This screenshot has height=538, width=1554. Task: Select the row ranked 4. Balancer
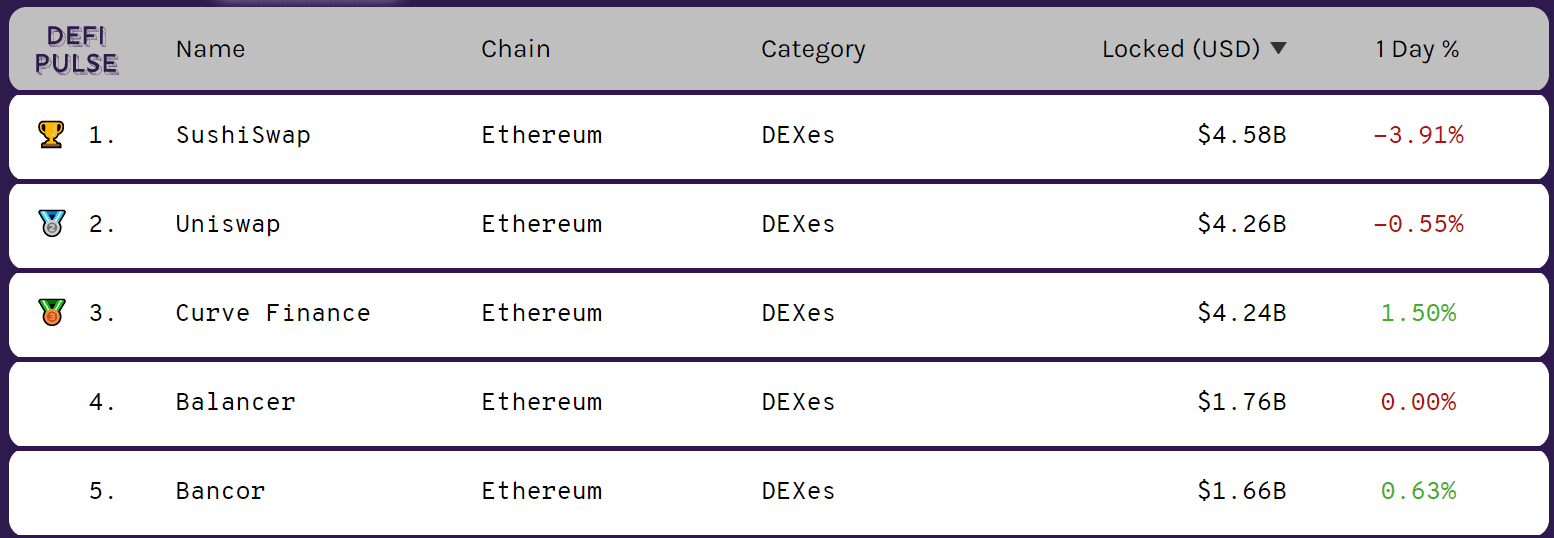point(779,403)
